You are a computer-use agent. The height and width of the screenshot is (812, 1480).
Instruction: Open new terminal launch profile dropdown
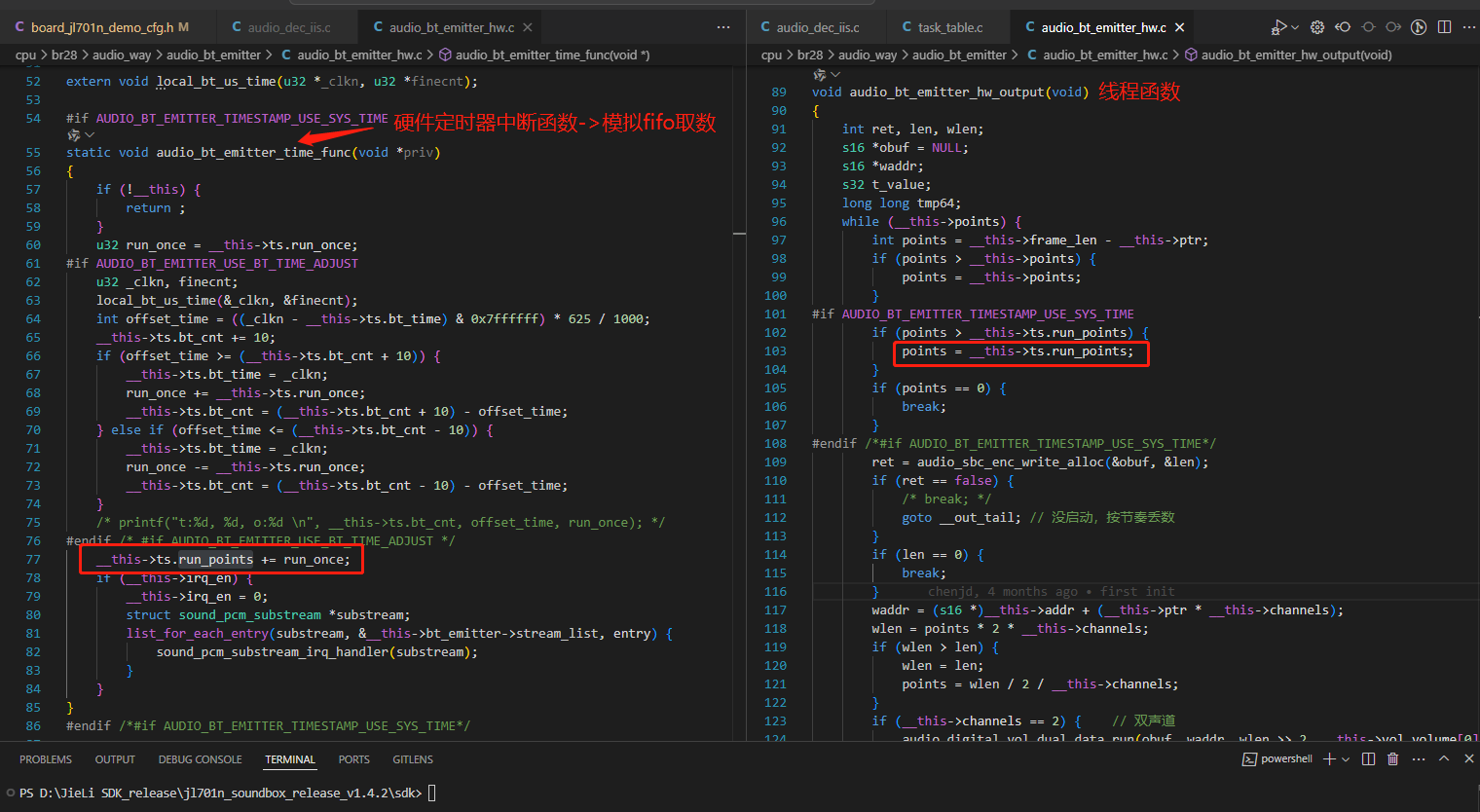pos(1346,759)
